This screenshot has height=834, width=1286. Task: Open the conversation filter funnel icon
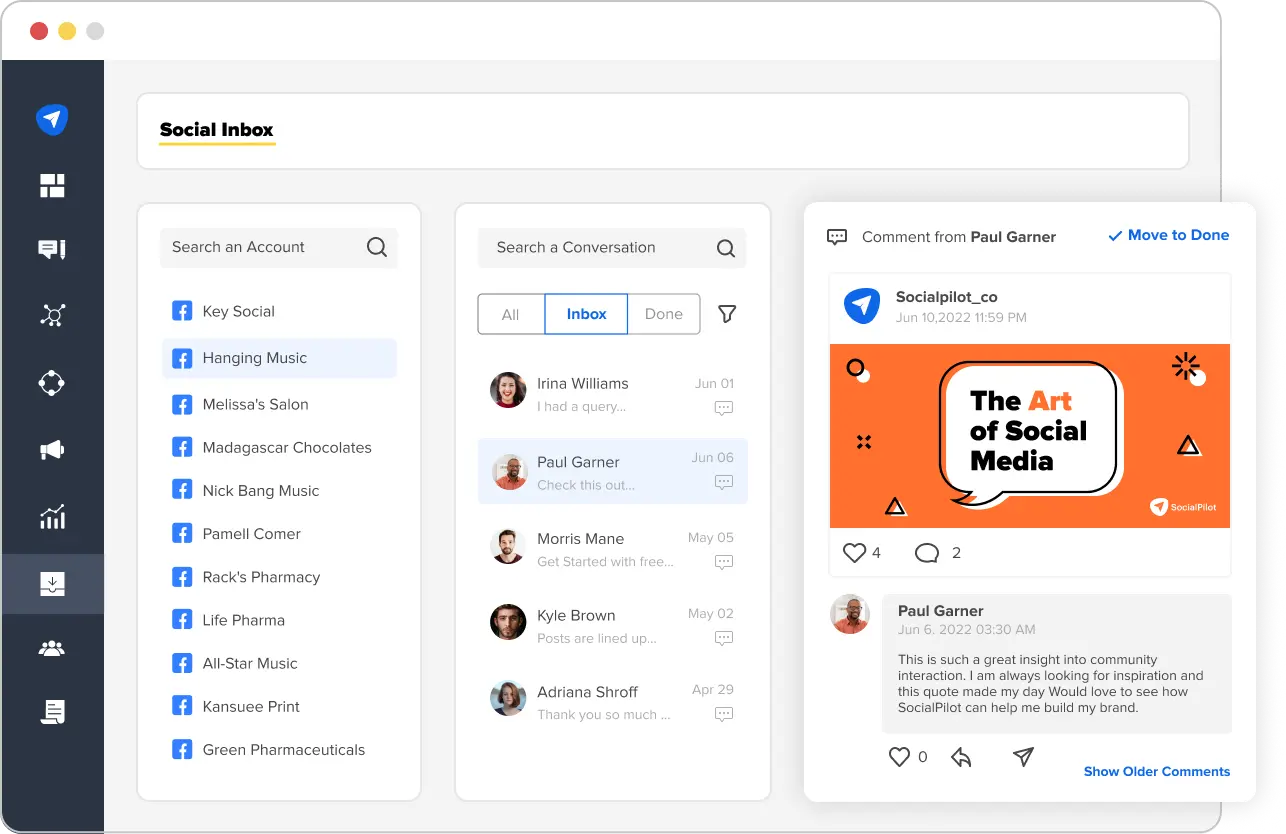728,314
